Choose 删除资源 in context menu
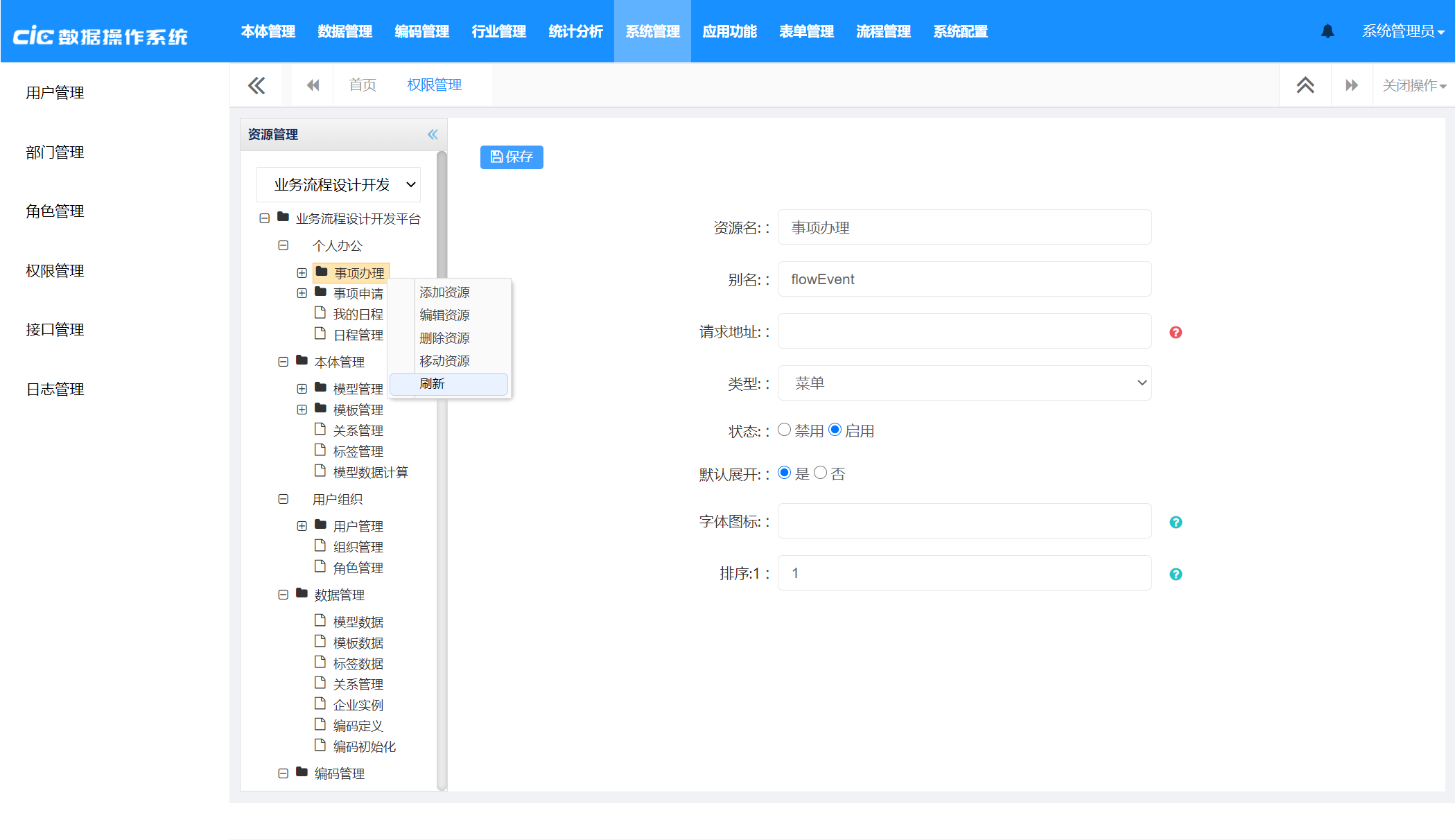 tap(444, 338)
